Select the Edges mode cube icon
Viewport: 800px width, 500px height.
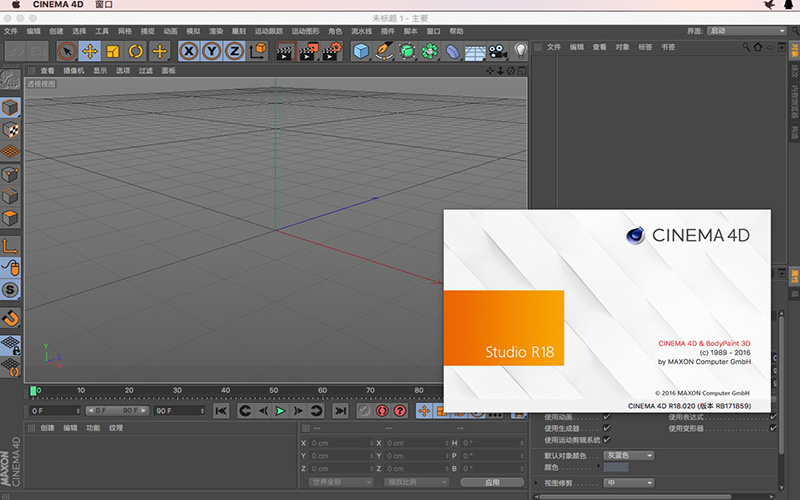[x=10, y=196]
